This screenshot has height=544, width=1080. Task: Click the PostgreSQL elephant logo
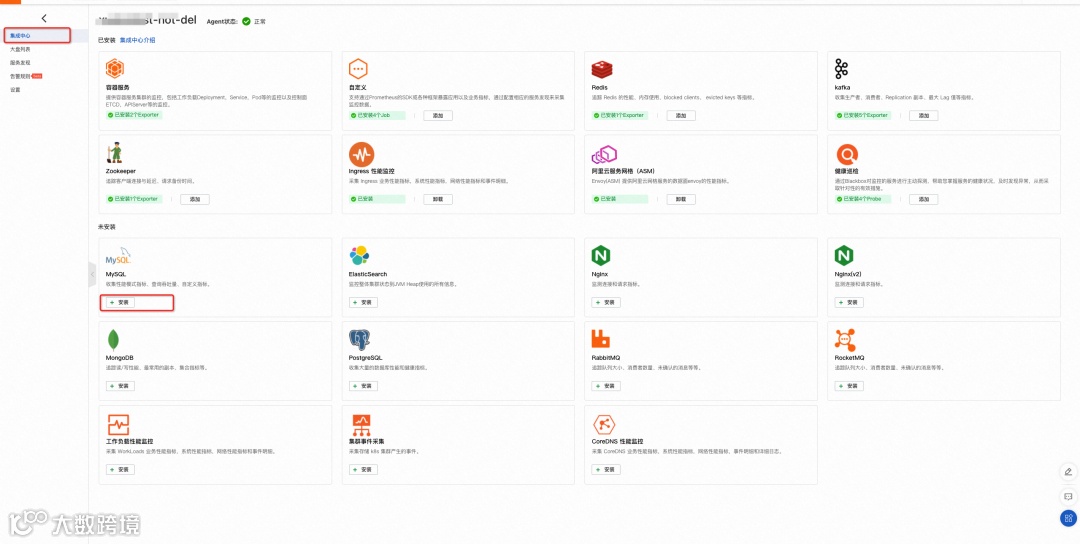pos(359,340)
